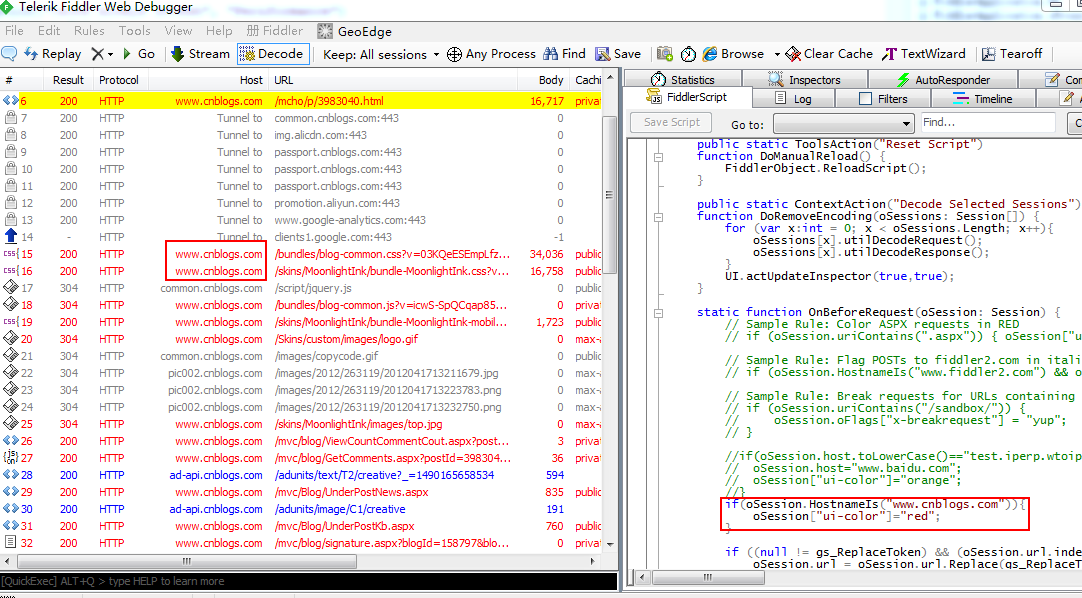This screenshot has width=1082, height=598.
Task: Click the Save Script button
Action: [x=671, y=122]
